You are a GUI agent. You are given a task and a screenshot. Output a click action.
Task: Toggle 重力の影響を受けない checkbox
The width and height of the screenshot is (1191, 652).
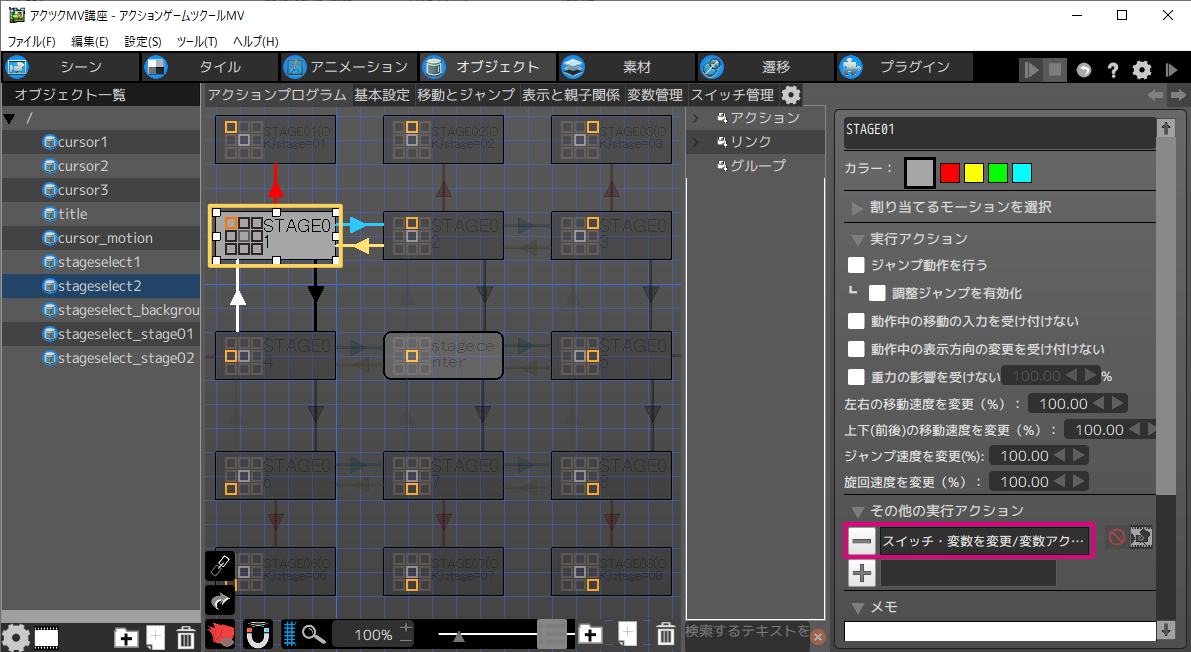(856, 377)
